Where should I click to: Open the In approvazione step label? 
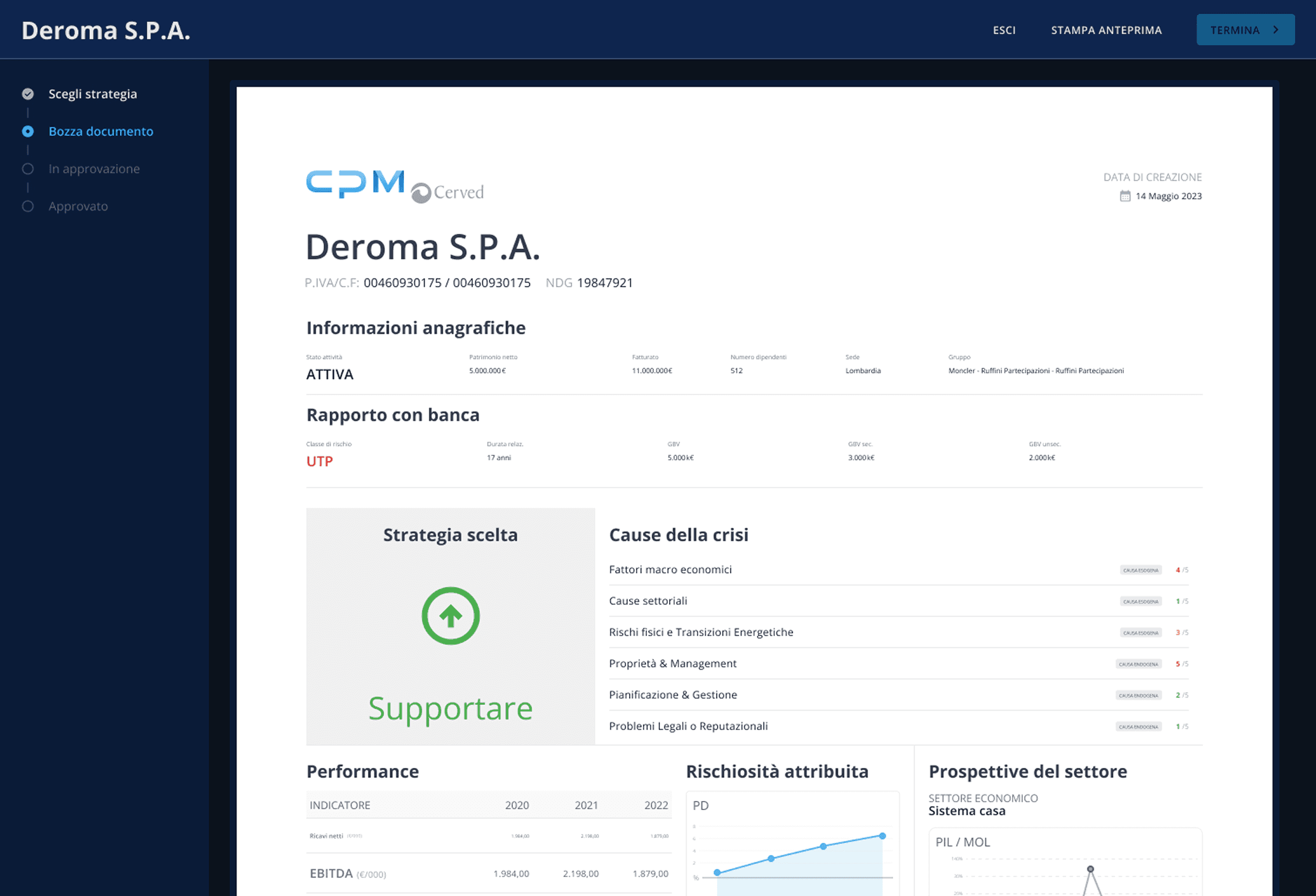[x=94, y=169]
